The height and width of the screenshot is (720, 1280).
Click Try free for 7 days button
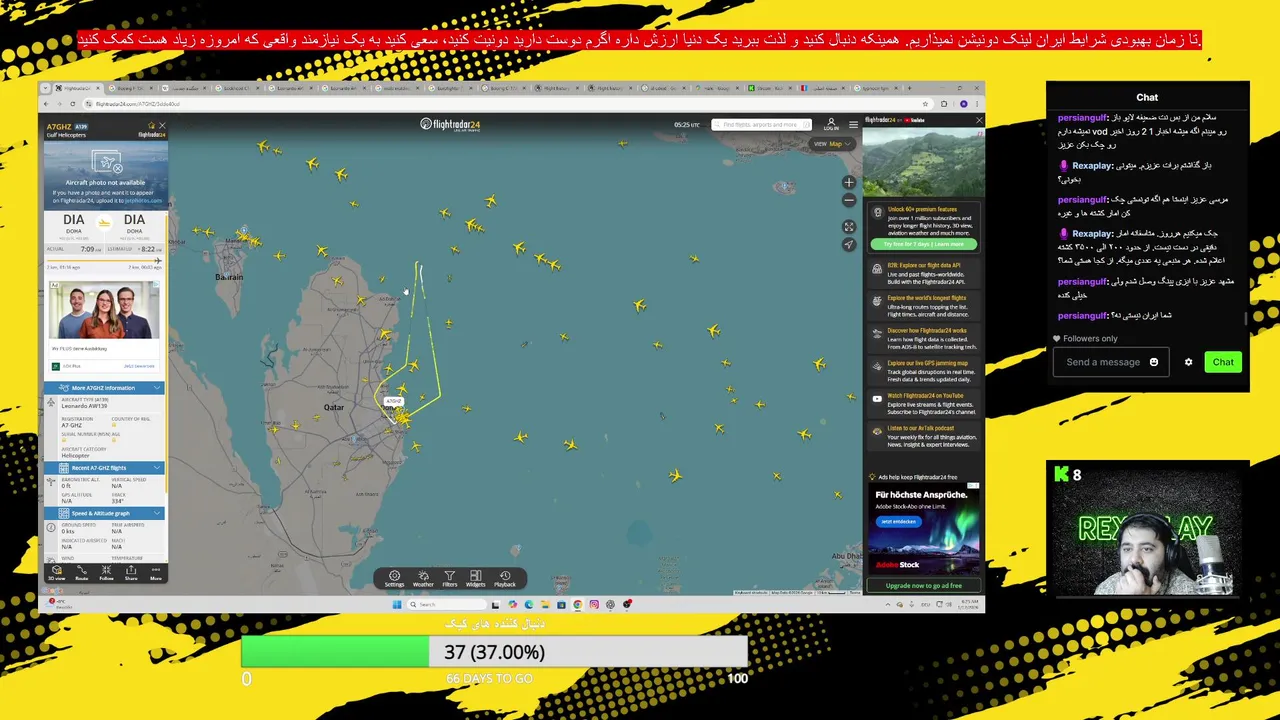tap(923, 245)
